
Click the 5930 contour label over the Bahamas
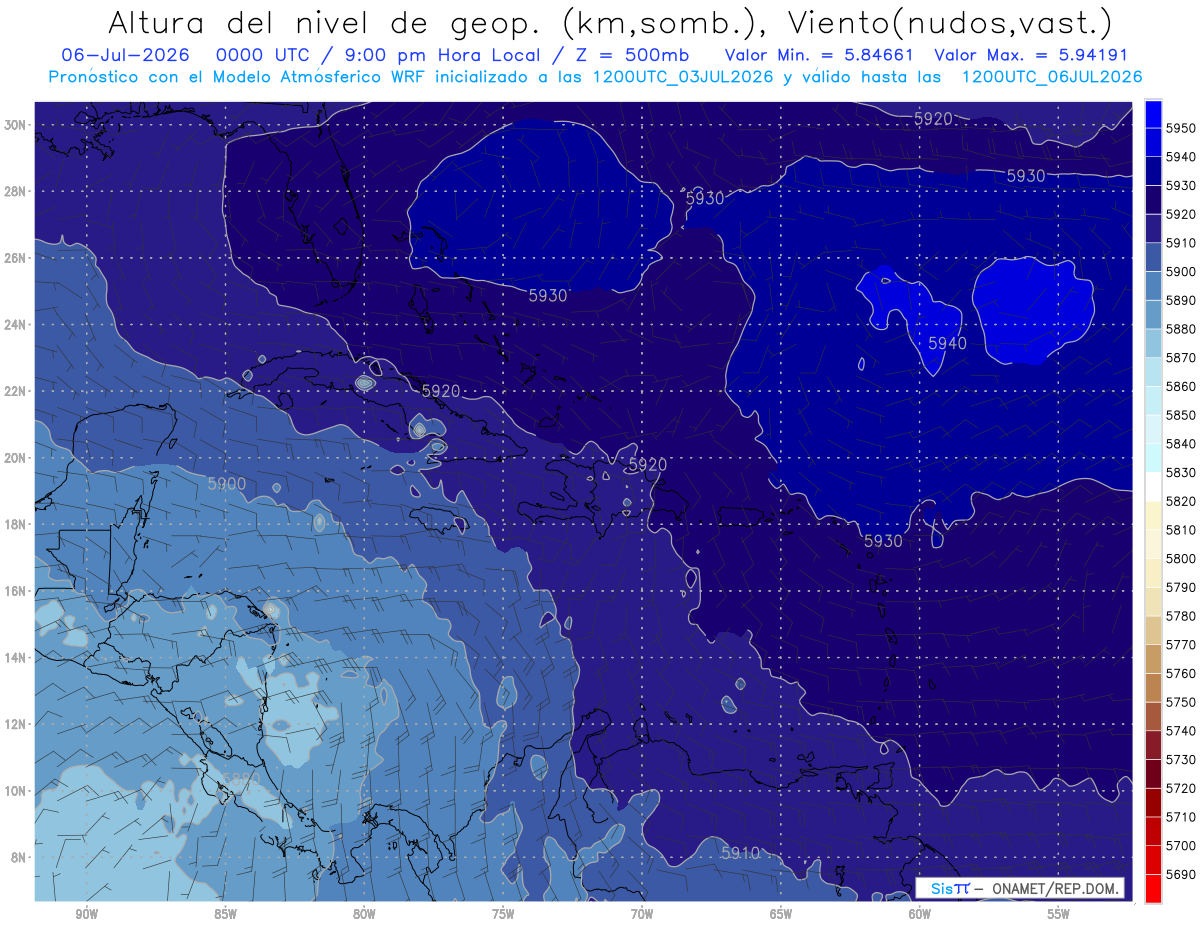point(548,296)
